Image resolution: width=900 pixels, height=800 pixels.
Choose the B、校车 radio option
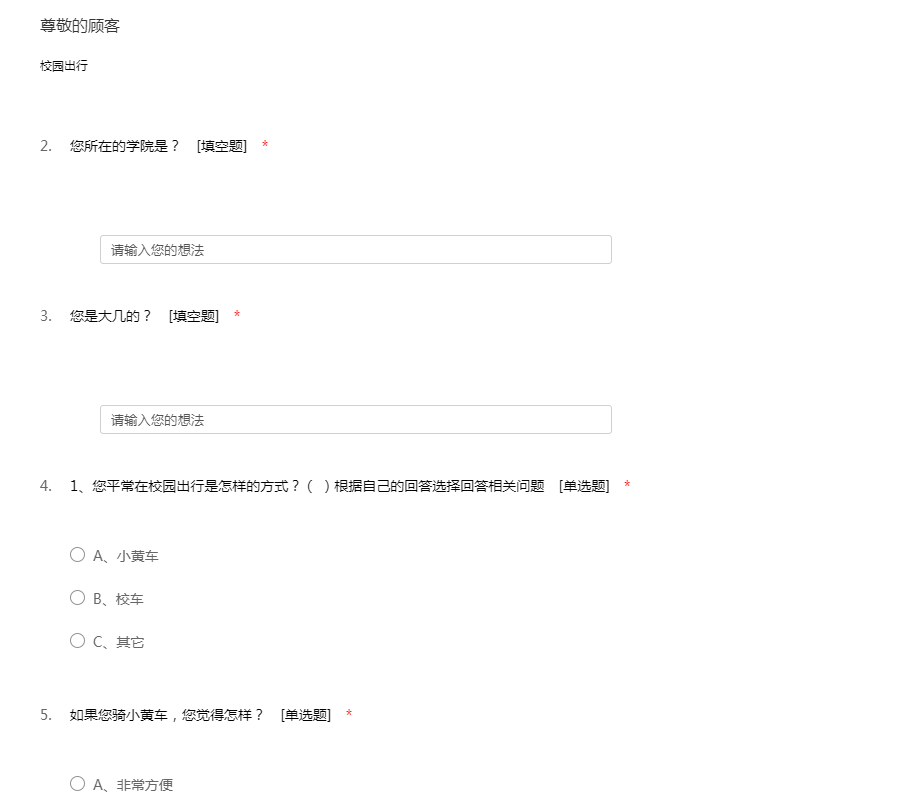pyautogui.click(x=78, y=598)
